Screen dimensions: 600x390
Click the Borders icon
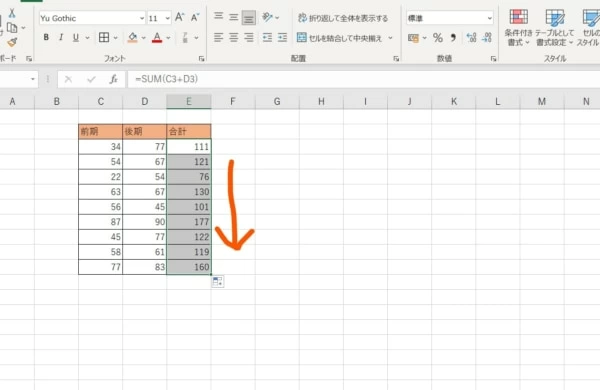(x=104, y=38)
